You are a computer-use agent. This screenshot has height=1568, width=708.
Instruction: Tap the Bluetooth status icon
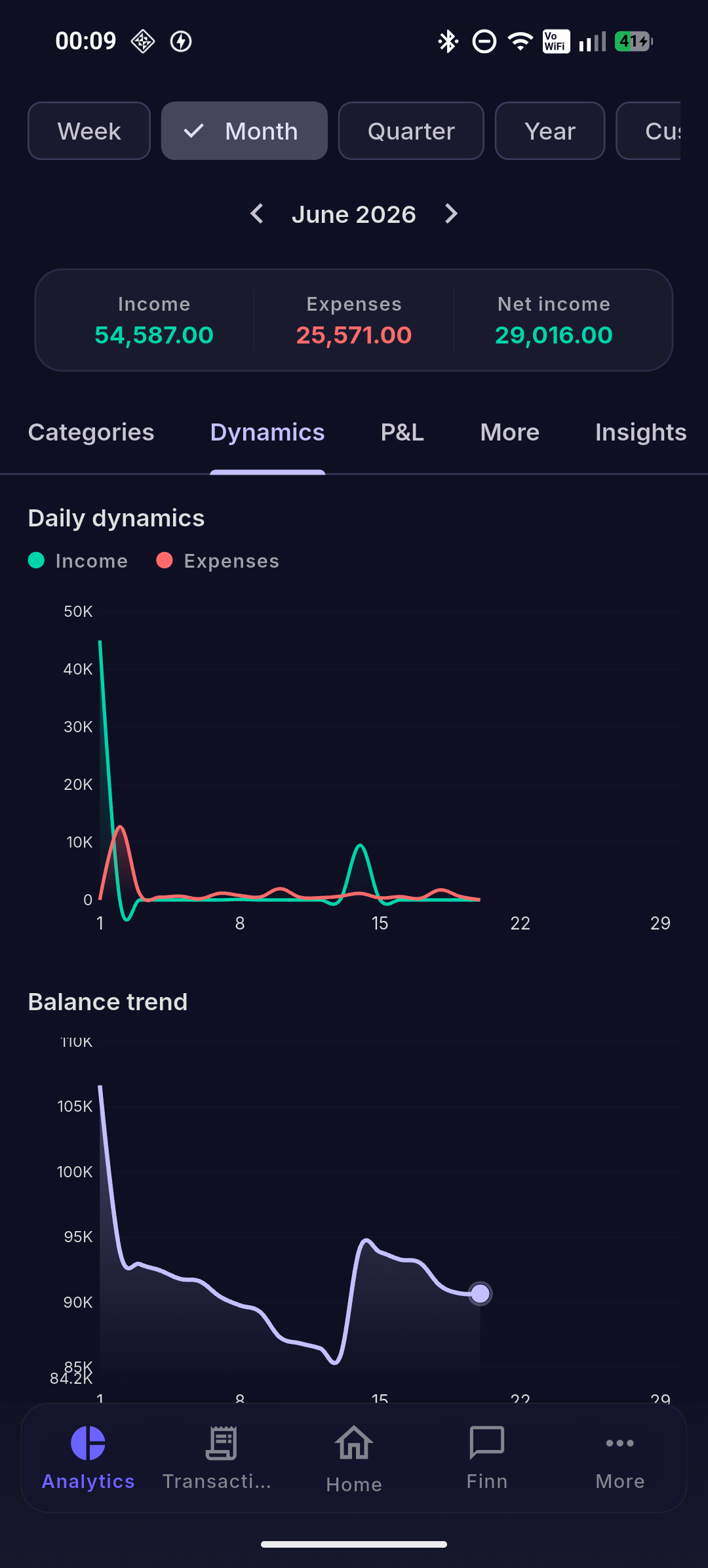(x=448, y=41)
